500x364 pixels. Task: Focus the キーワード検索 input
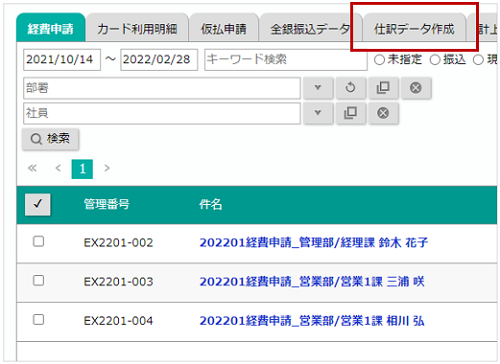tap(286, 60)
